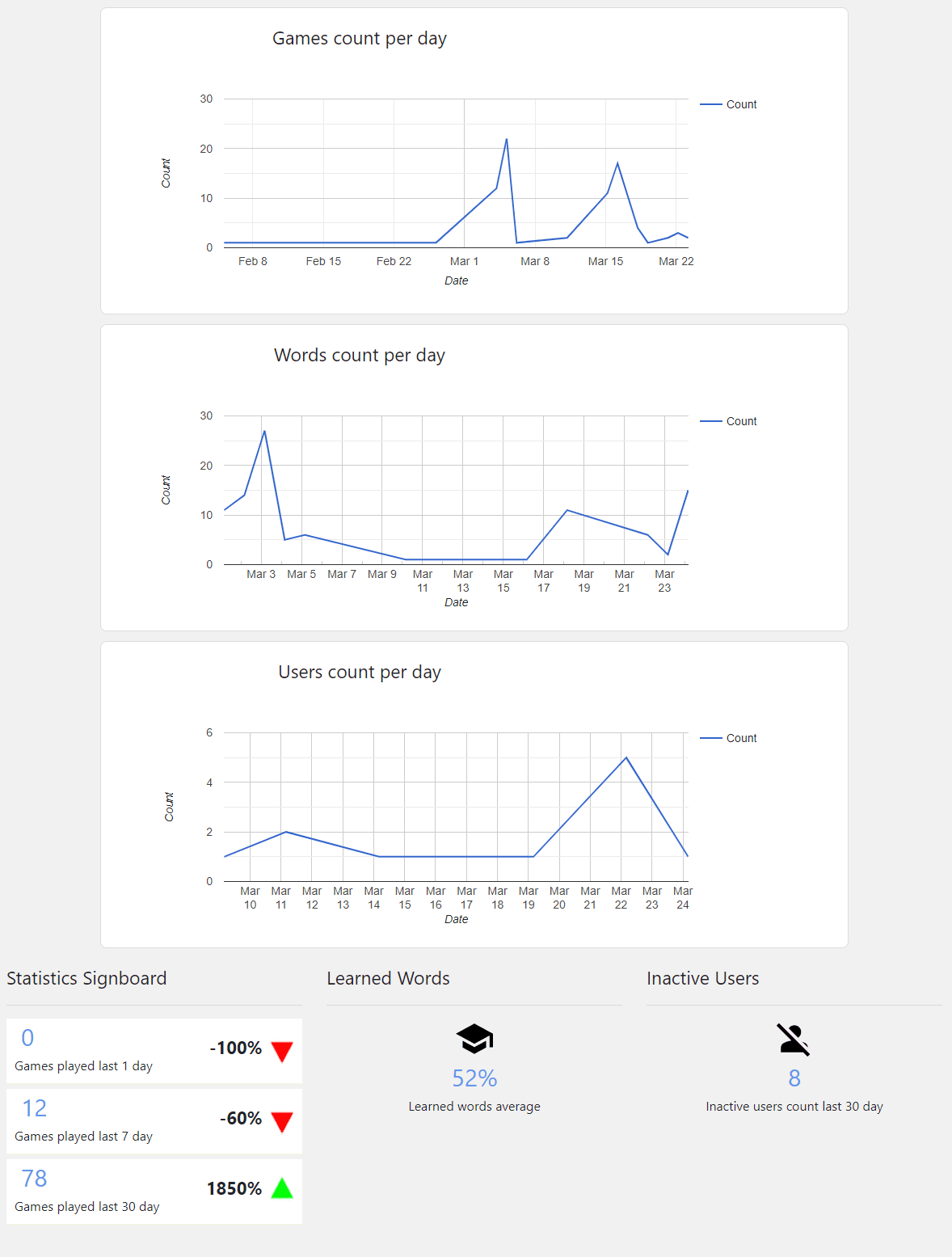This screenshot has width=952, height=1257.
Task: Click the red down arrow beside -100%
Action: 282,1052
